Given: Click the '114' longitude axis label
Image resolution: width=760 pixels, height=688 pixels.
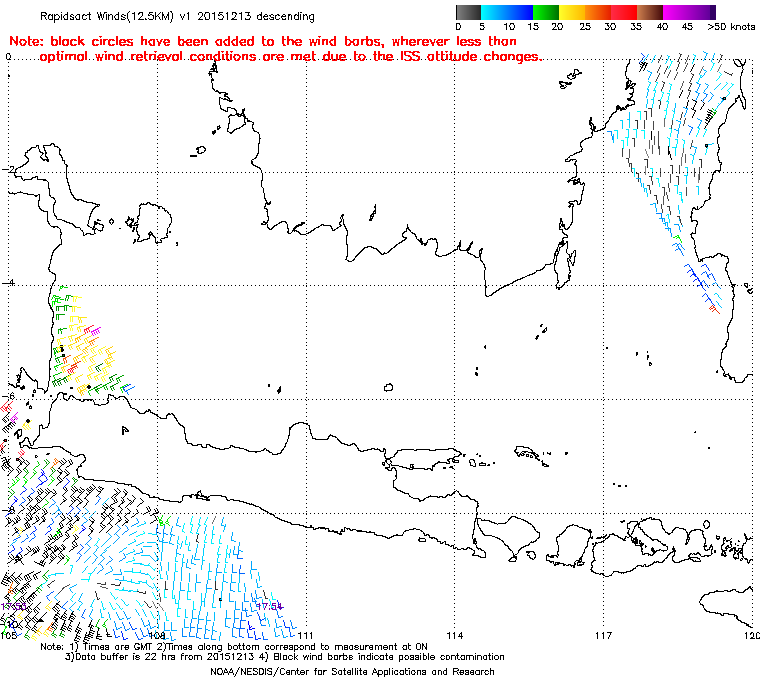Looking at the screenshot, I should [454, 635].
